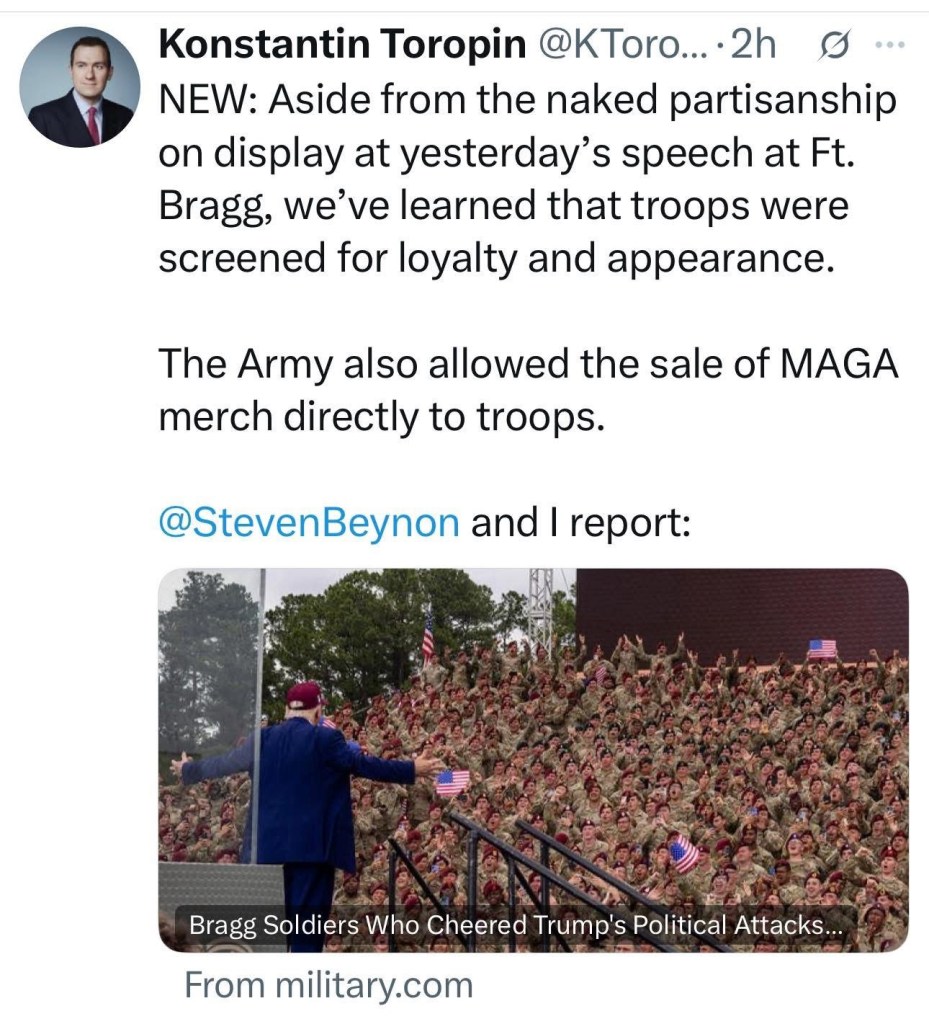929x1024 pixels.
Task: Click the "The Army also allowed" paragraph
Action: (x=527, y=391)
